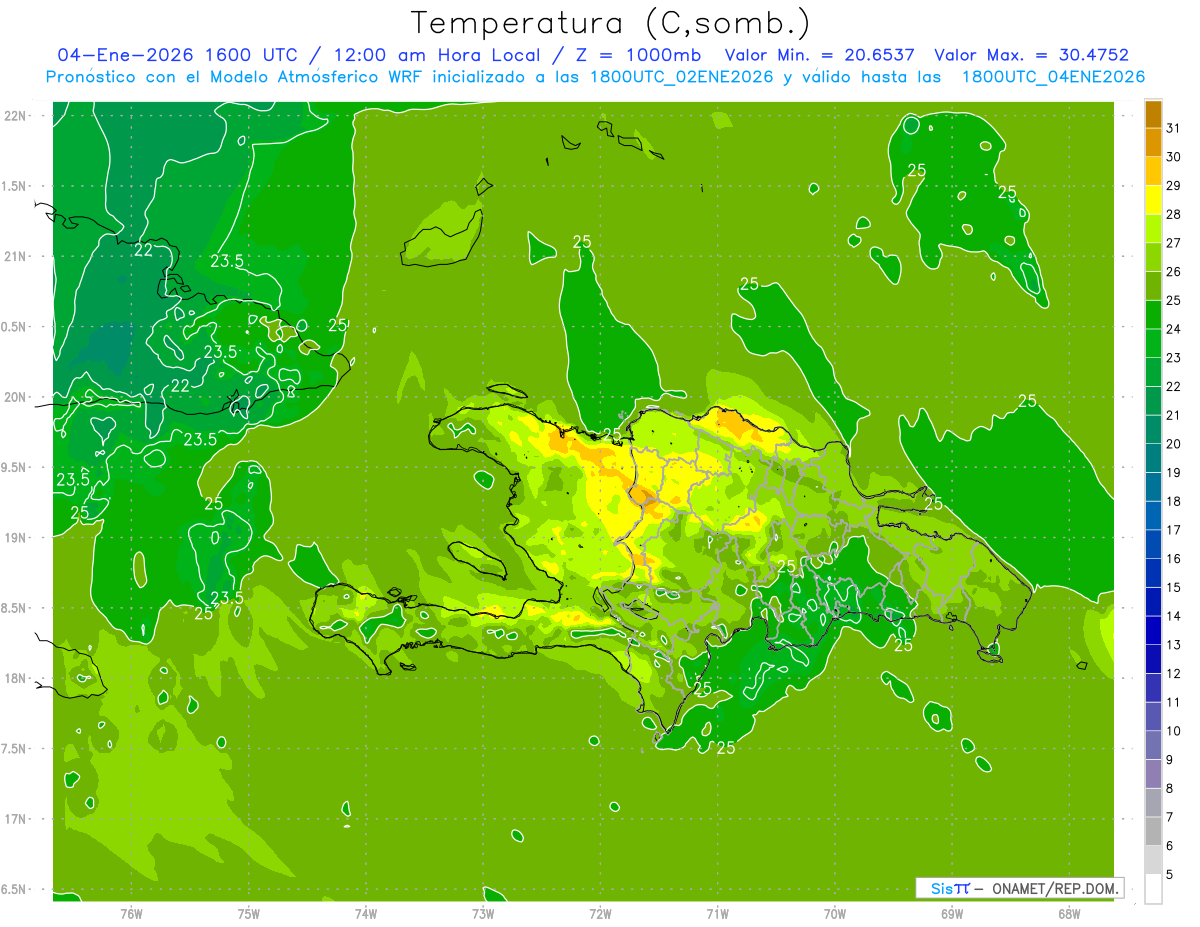Pick the dark blue legend swatch between 12 and 13
The height and width of the screenshot is (927, 1200).
1153,659
